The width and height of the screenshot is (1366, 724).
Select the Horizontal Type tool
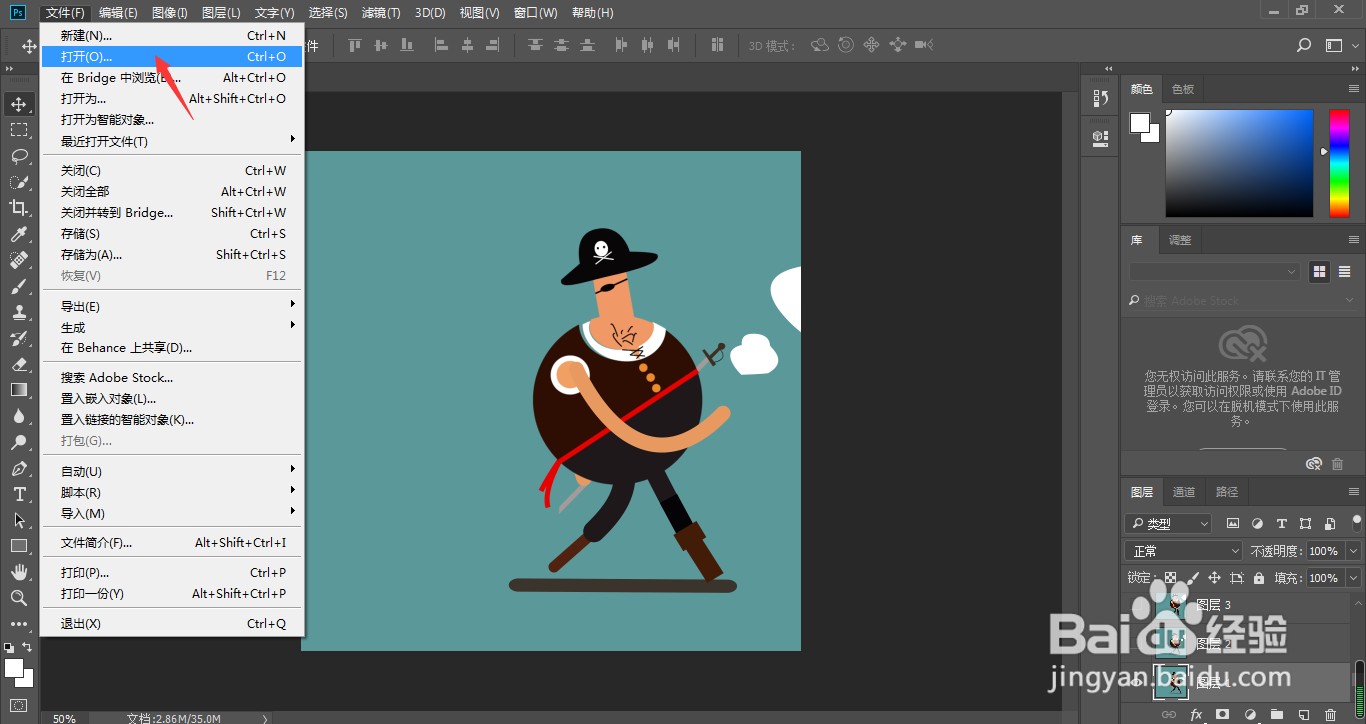tap(19, 494)
